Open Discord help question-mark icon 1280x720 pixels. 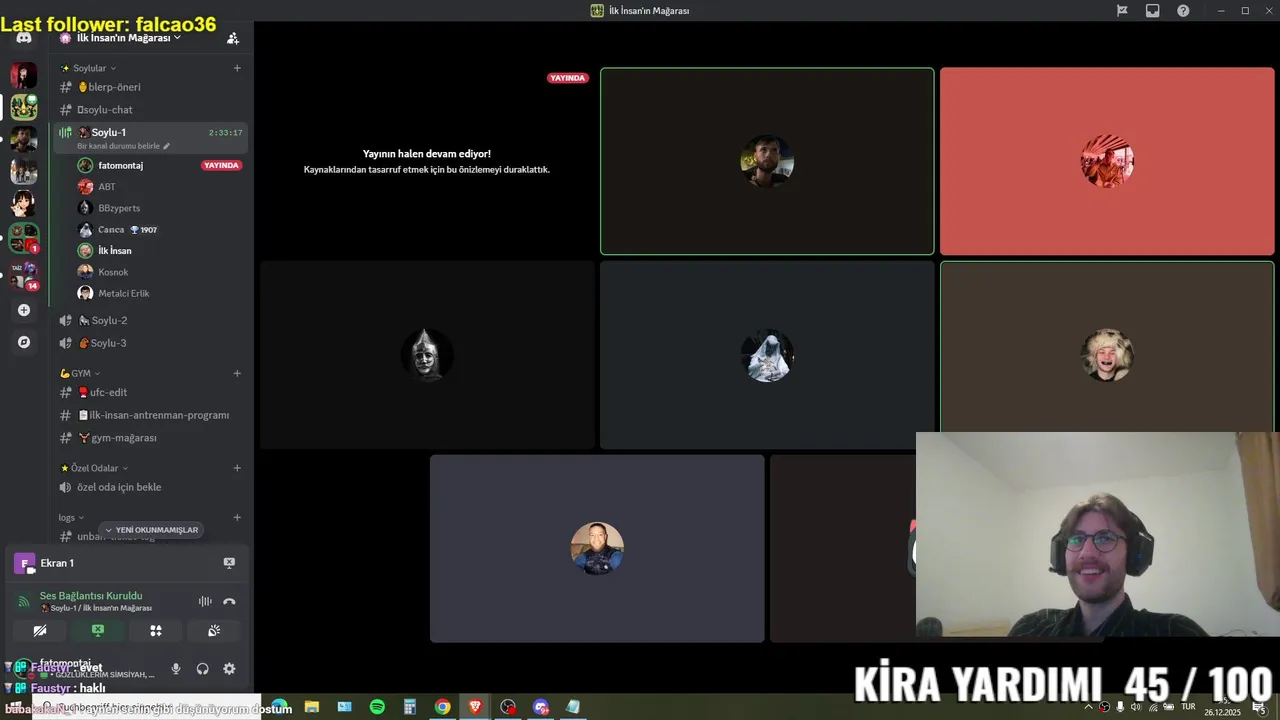1183,11
